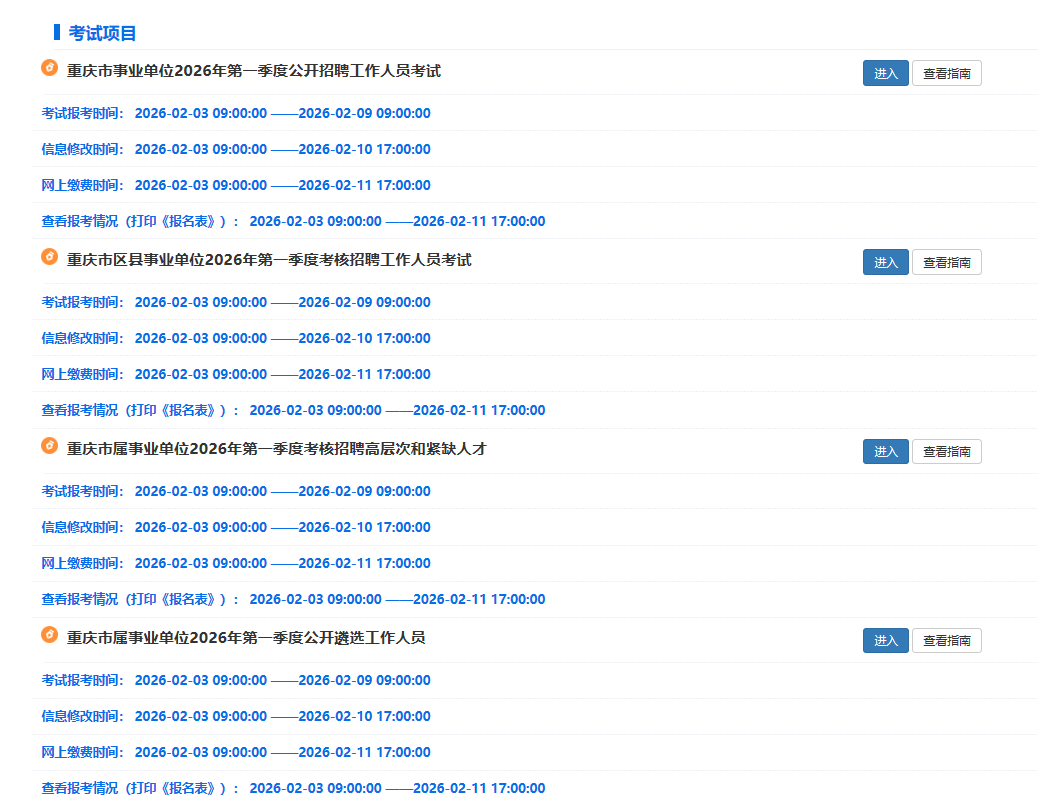Screen dimensions: 1038x802
Task: Enter the 高层次和紧缺人才 recruitment via 进入
Action: point(885,452)
